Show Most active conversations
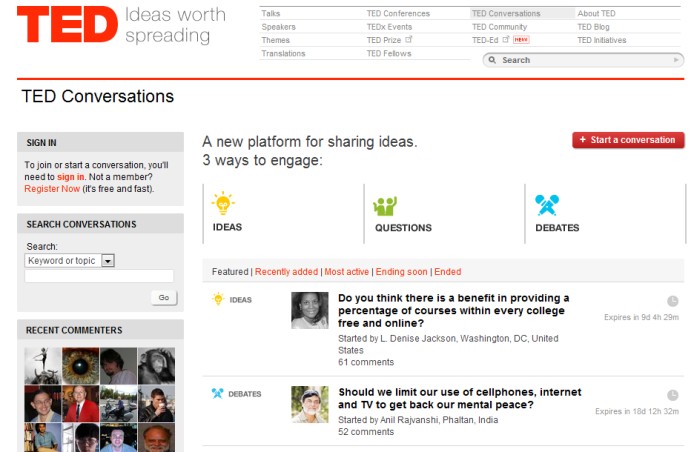The image size is (700, 452). click(347, 272)
